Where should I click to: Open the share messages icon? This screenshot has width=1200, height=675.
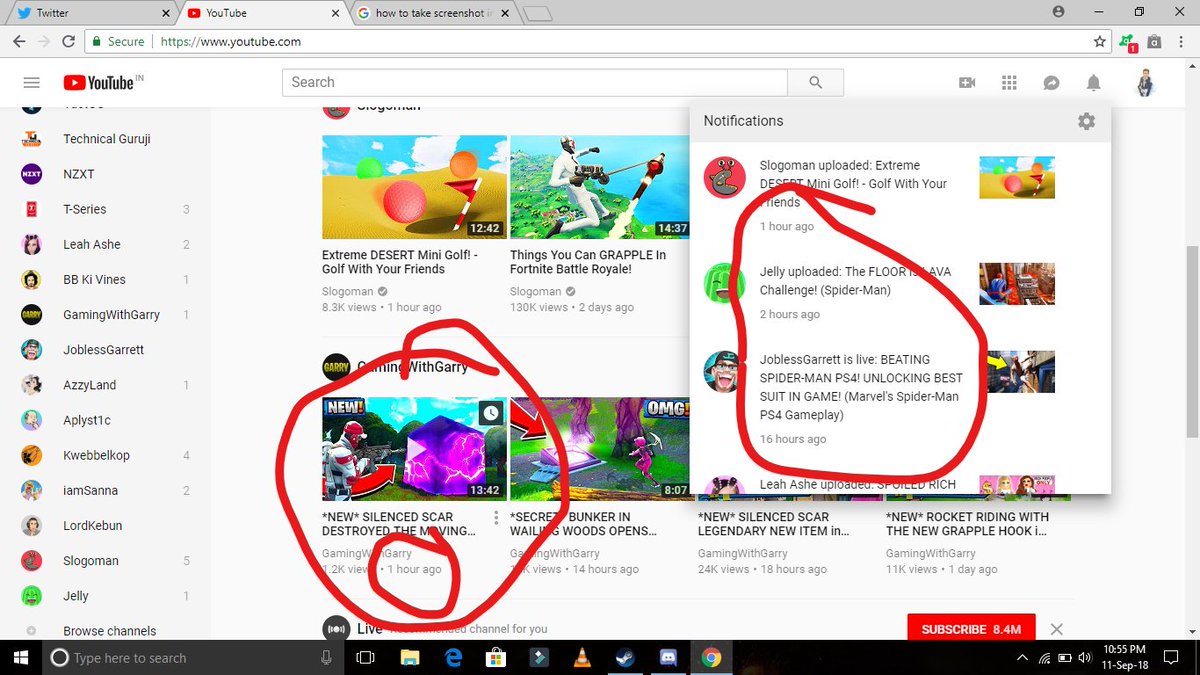click(1051, 83)
